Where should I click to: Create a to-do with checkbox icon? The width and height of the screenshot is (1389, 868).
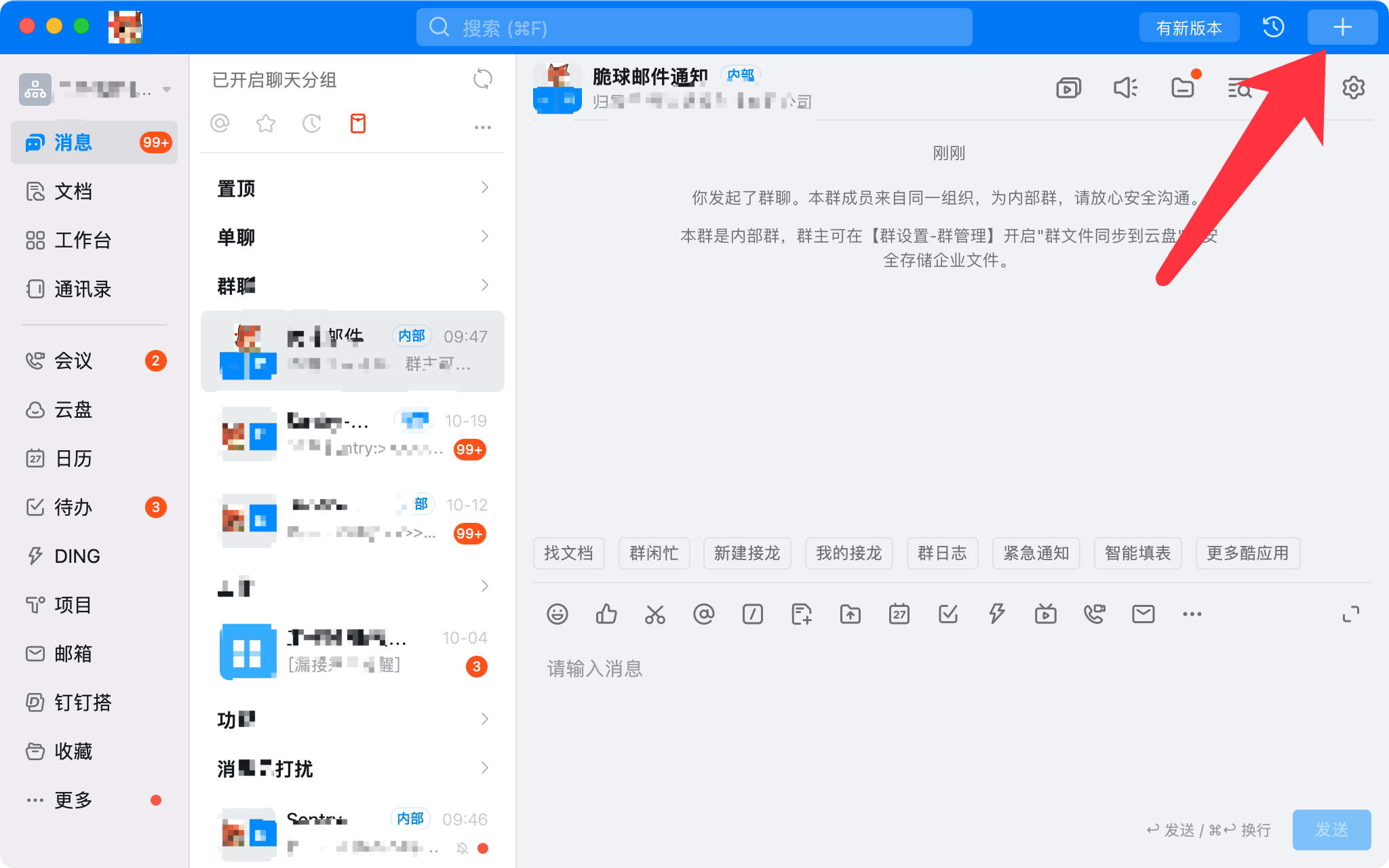[x=948, y=614]
